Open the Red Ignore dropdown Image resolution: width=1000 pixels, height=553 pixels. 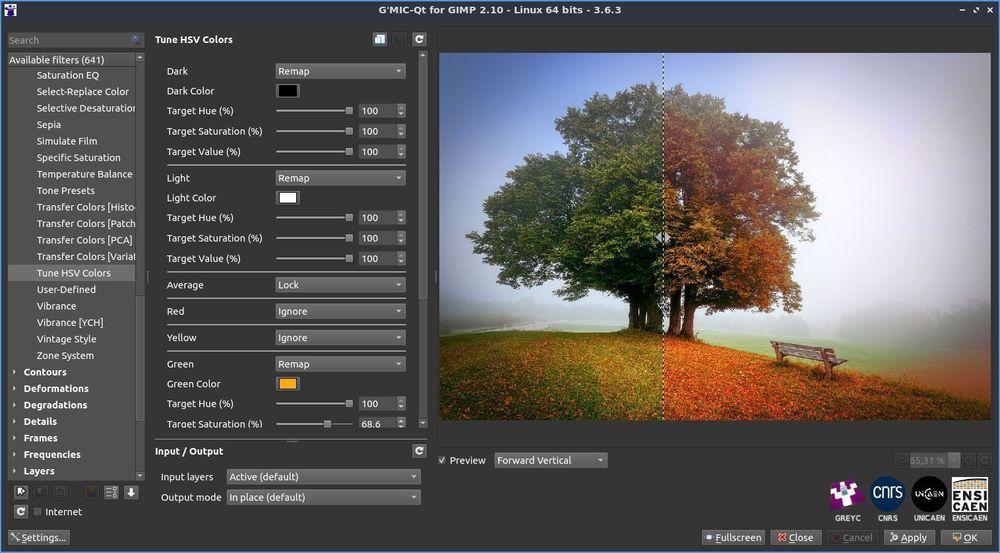(x=340, y=311)
